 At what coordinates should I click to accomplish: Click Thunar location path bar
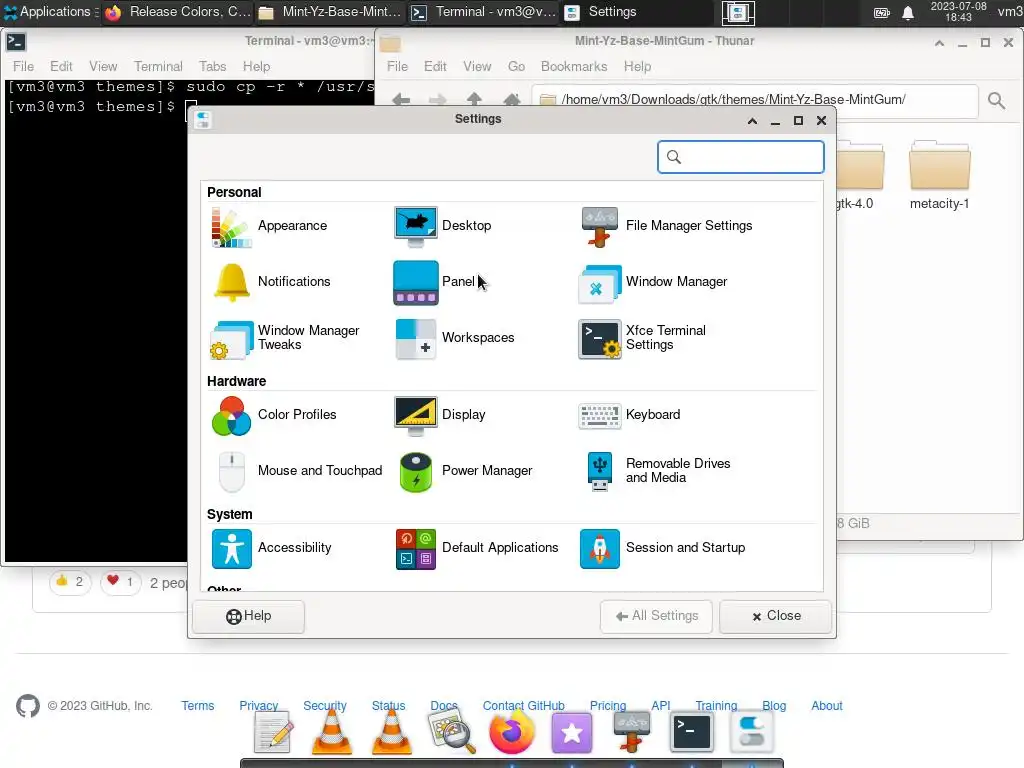click(x=755, y=99)
